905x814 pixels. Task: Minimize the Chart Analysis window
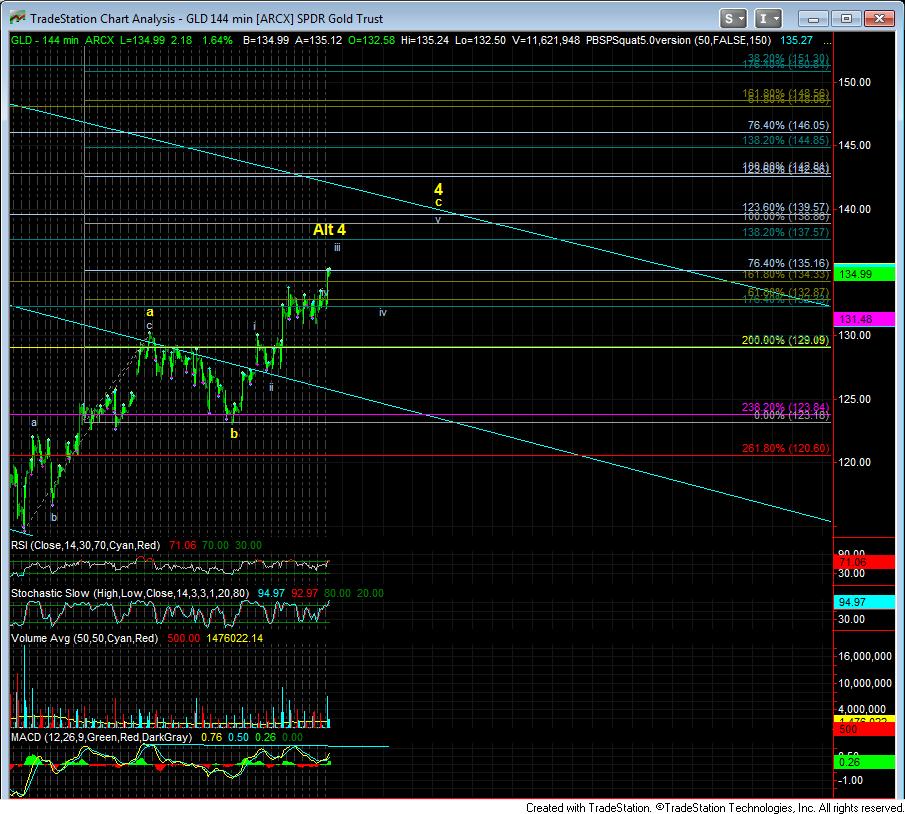(x=816, y=19)
